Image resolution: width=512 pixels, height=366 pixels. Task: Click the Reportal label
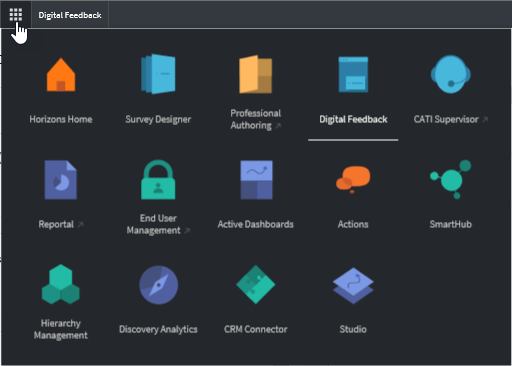(x=56, y=224)
